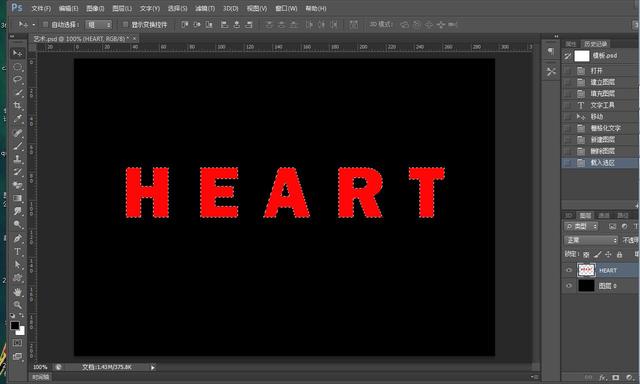Select the Pen tool
640x384 pixels.
point(17,238)
